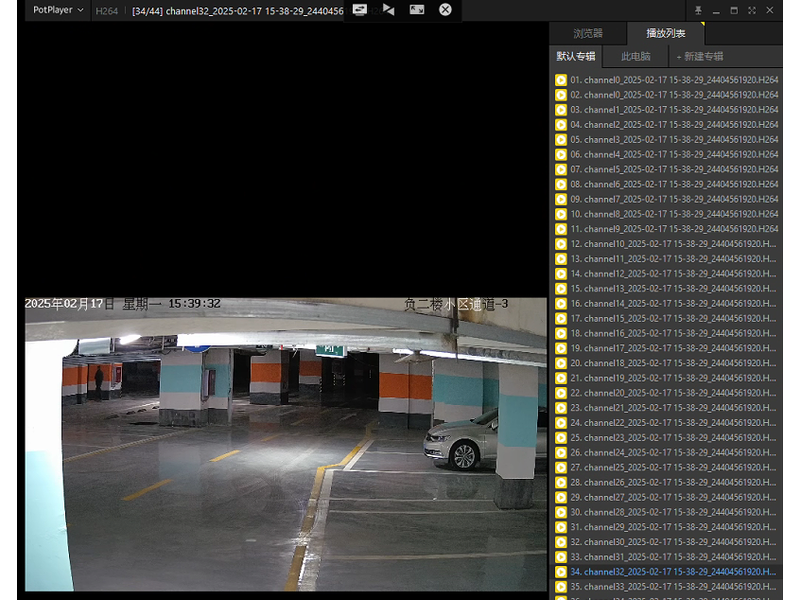Viewport: 800px width, 600px height.
Task: Open the PotPlayer main menu dropdown
Action: click(x=58, y=10)
